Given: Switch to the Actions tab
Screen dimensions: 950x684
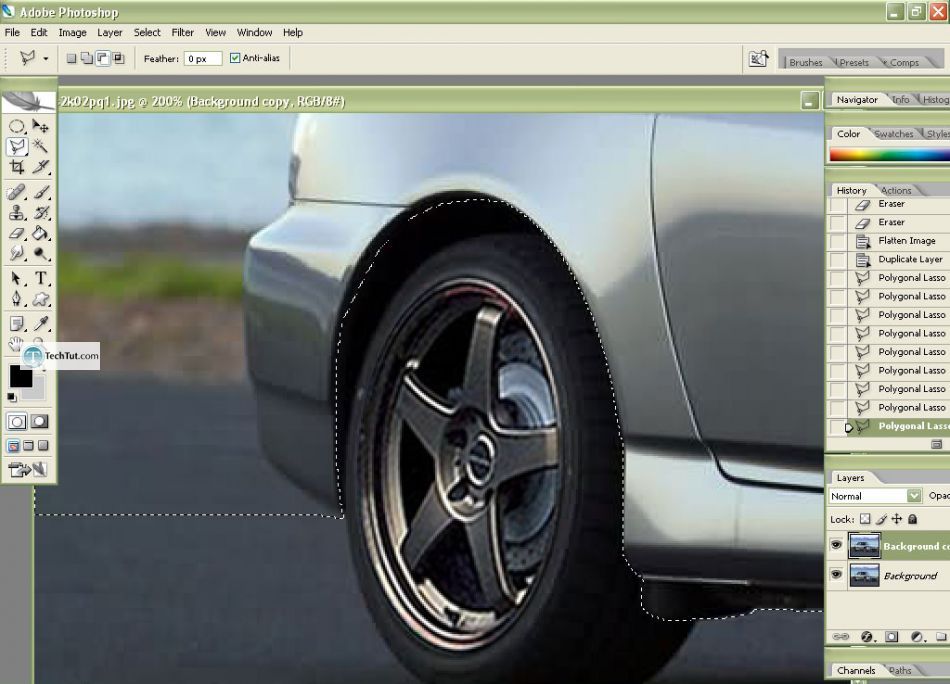Looking at the screenshot, I should click(x=895, y=190).
